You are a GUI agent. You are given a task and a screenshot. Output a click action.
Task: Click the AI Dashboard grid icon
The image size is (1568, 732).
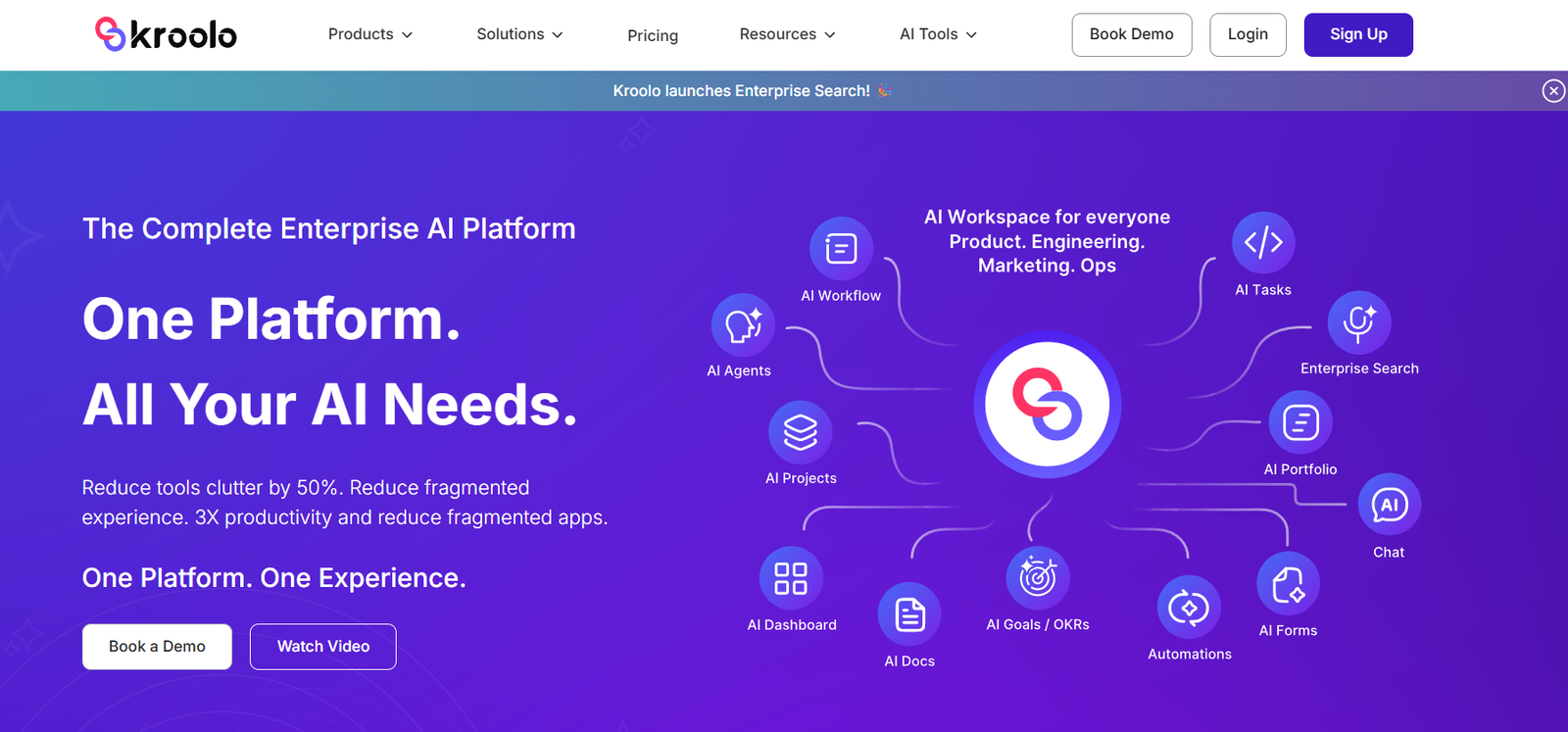coord(790,578)
